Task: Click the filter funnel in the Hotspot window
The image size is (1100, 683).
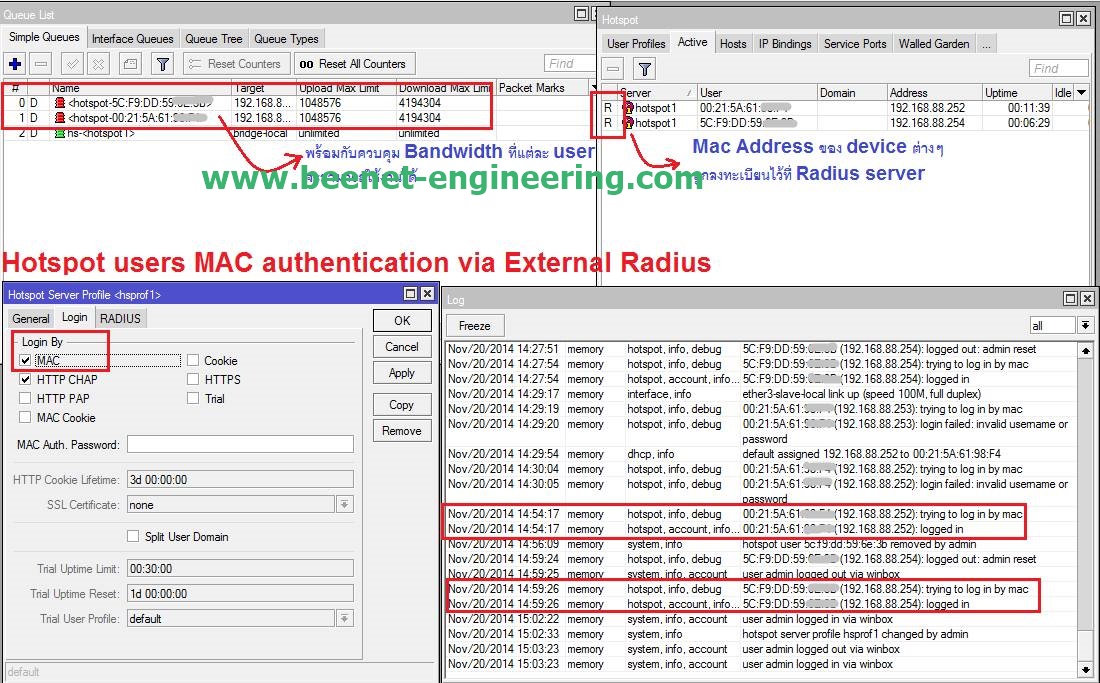Action: tap(645, 68)
